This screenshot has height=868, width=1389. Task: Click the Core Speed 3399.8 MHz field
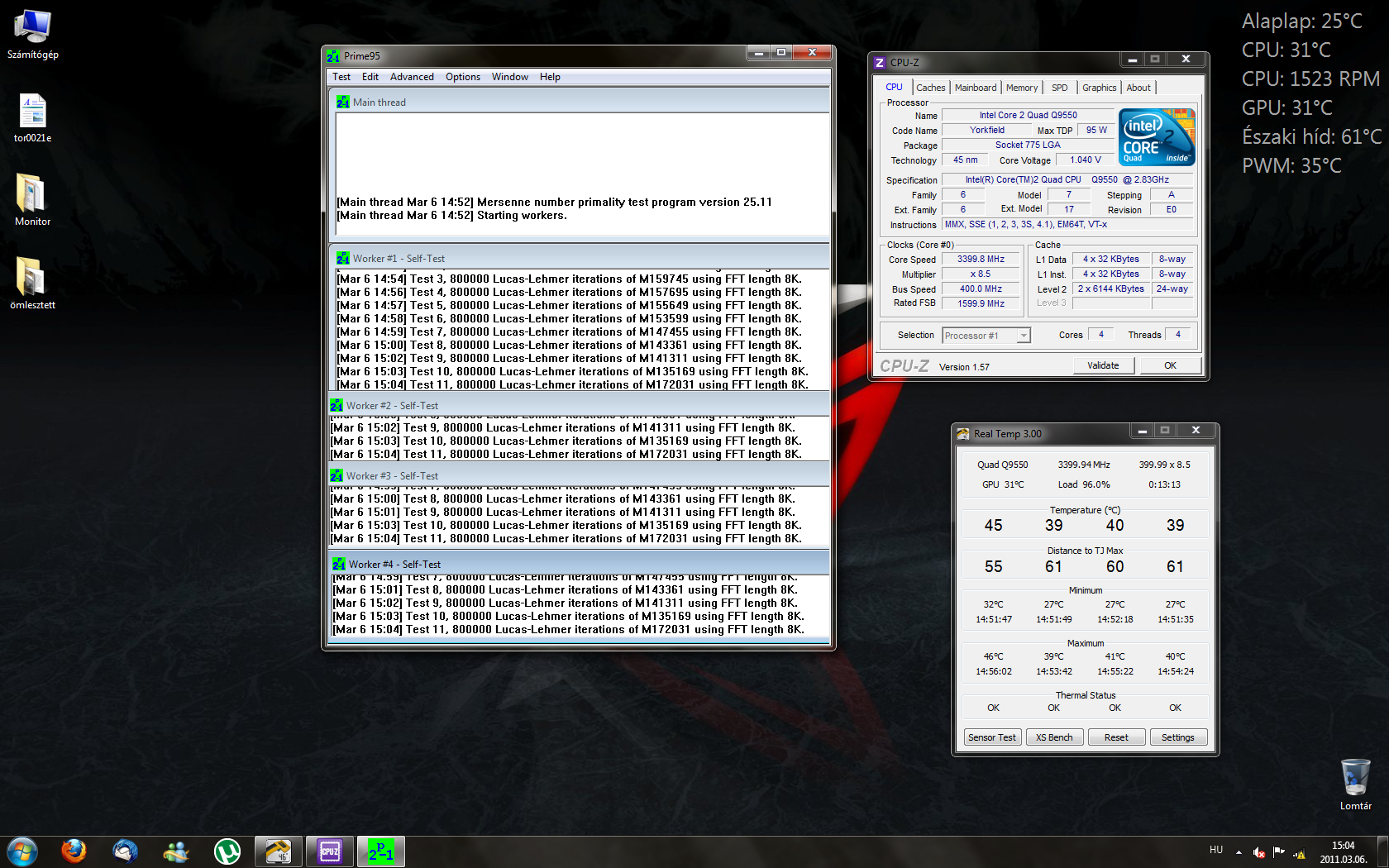point(981,260)
